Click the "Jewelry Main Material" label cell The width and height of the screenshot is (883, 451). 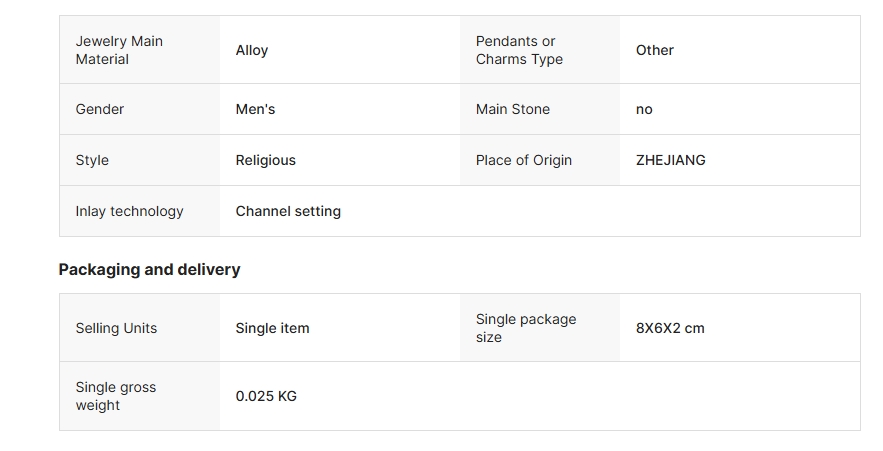[x=119, y=50]
